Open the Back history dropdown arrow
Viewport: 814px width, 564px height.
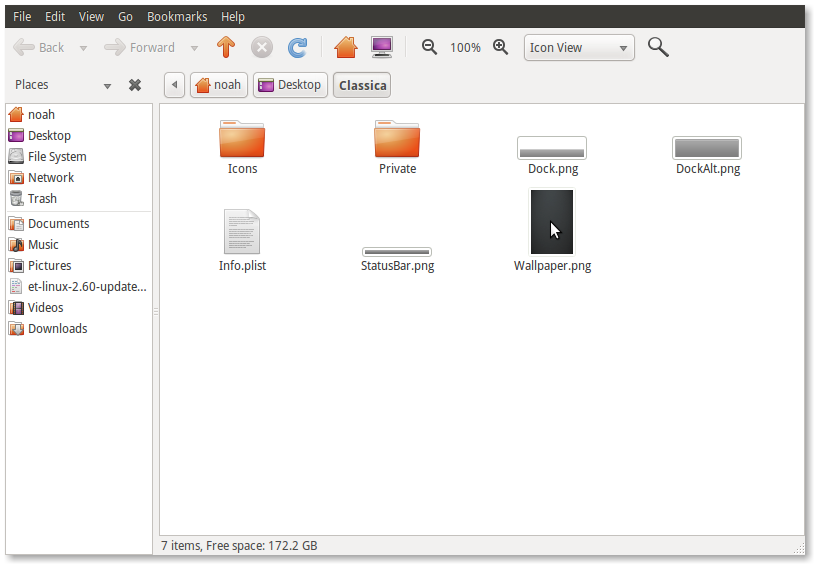pyautogui.click(x=83, y=48)
